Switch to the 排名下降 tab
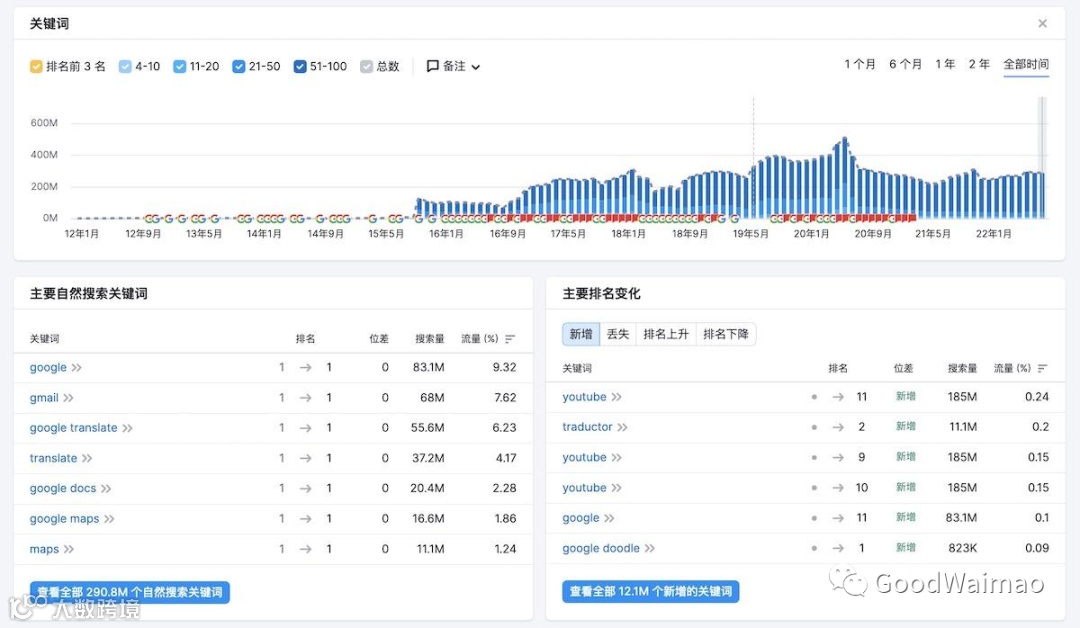Viewport: 1080px width, 628px height. (726, 334)
